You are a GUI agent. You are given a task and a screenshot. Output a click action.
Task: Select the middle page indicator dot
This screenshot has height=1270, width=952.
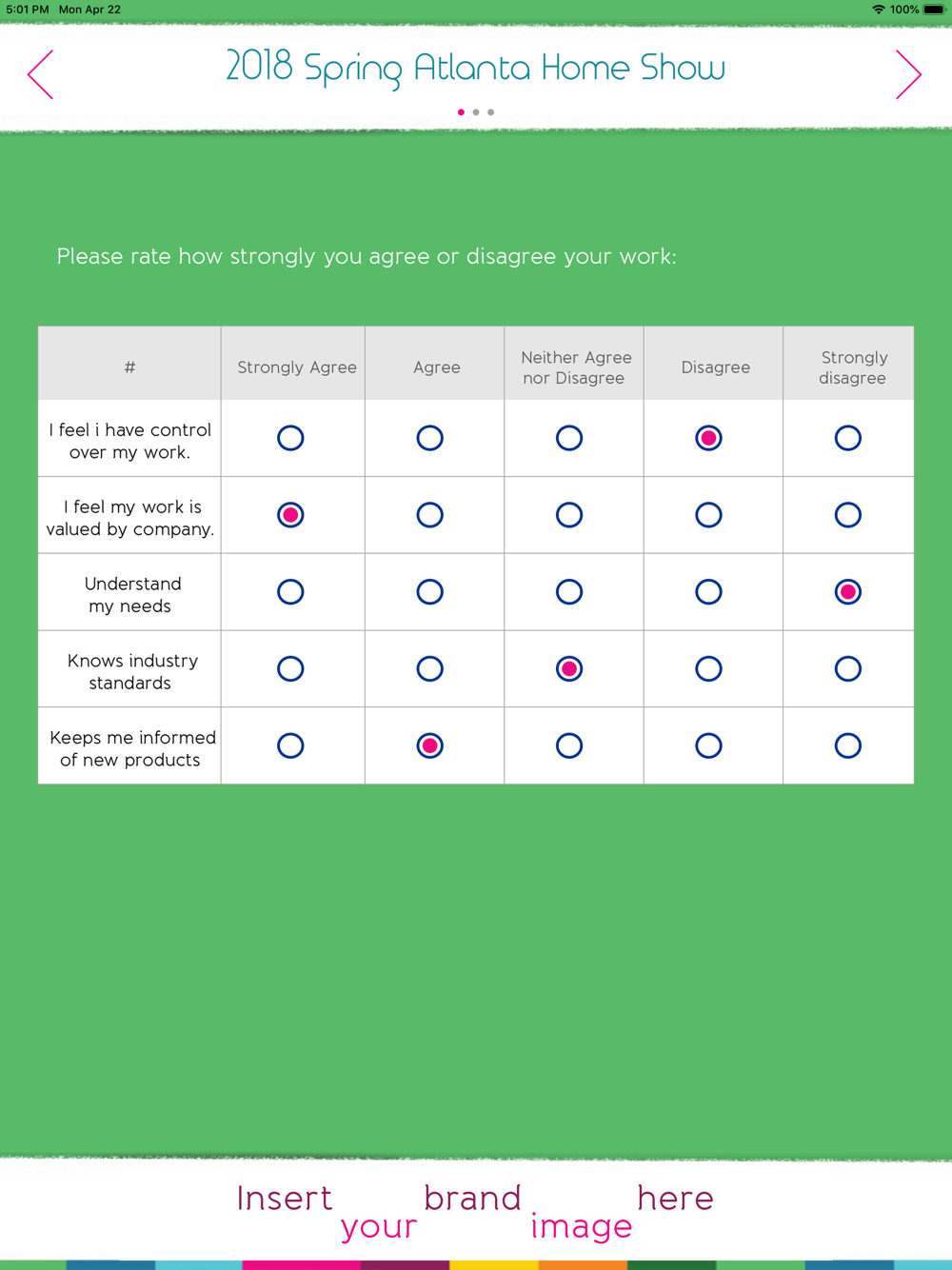coord(476,112)
